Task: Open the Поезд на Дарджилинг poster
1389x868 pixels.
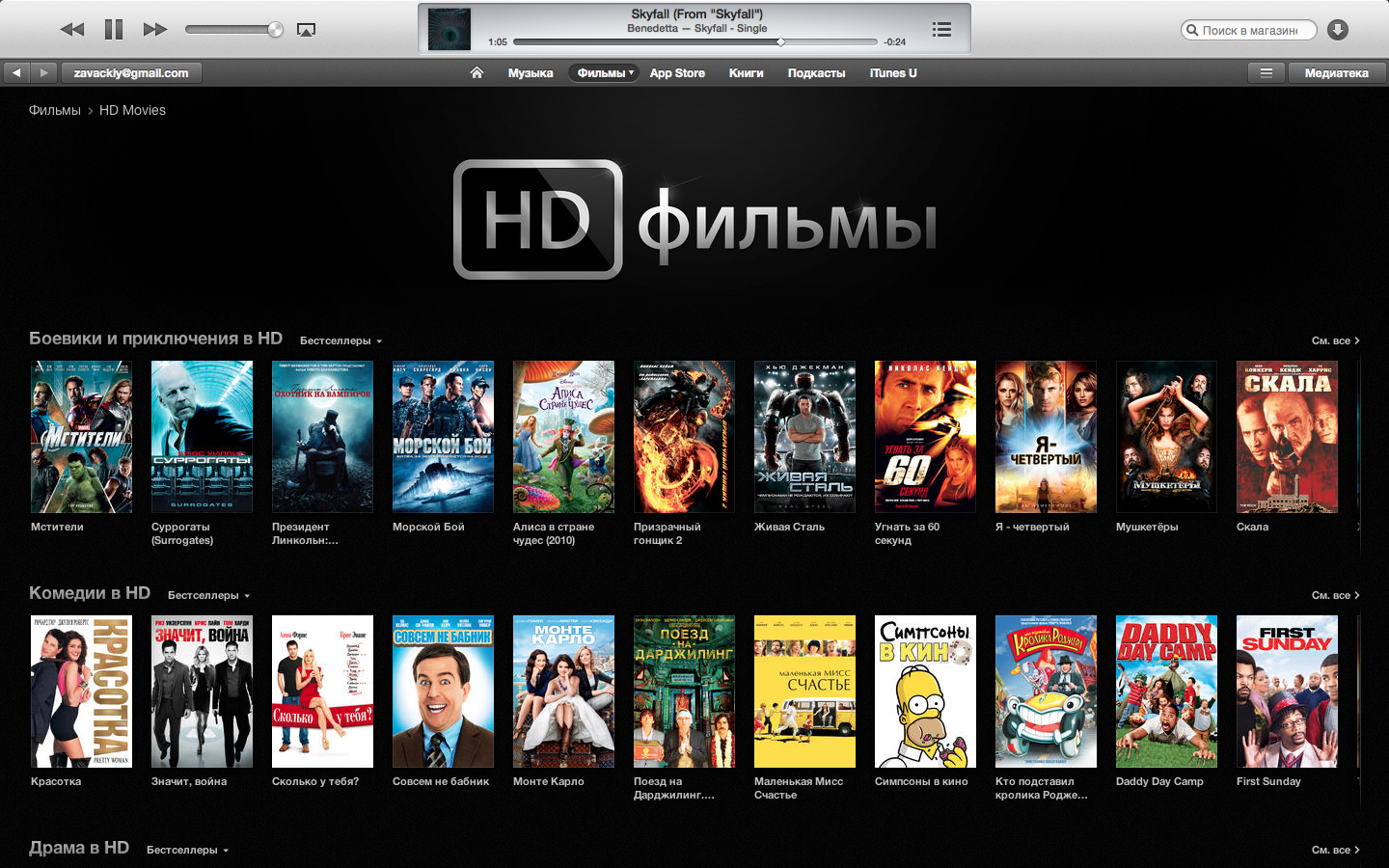Action: coord(684,692)
